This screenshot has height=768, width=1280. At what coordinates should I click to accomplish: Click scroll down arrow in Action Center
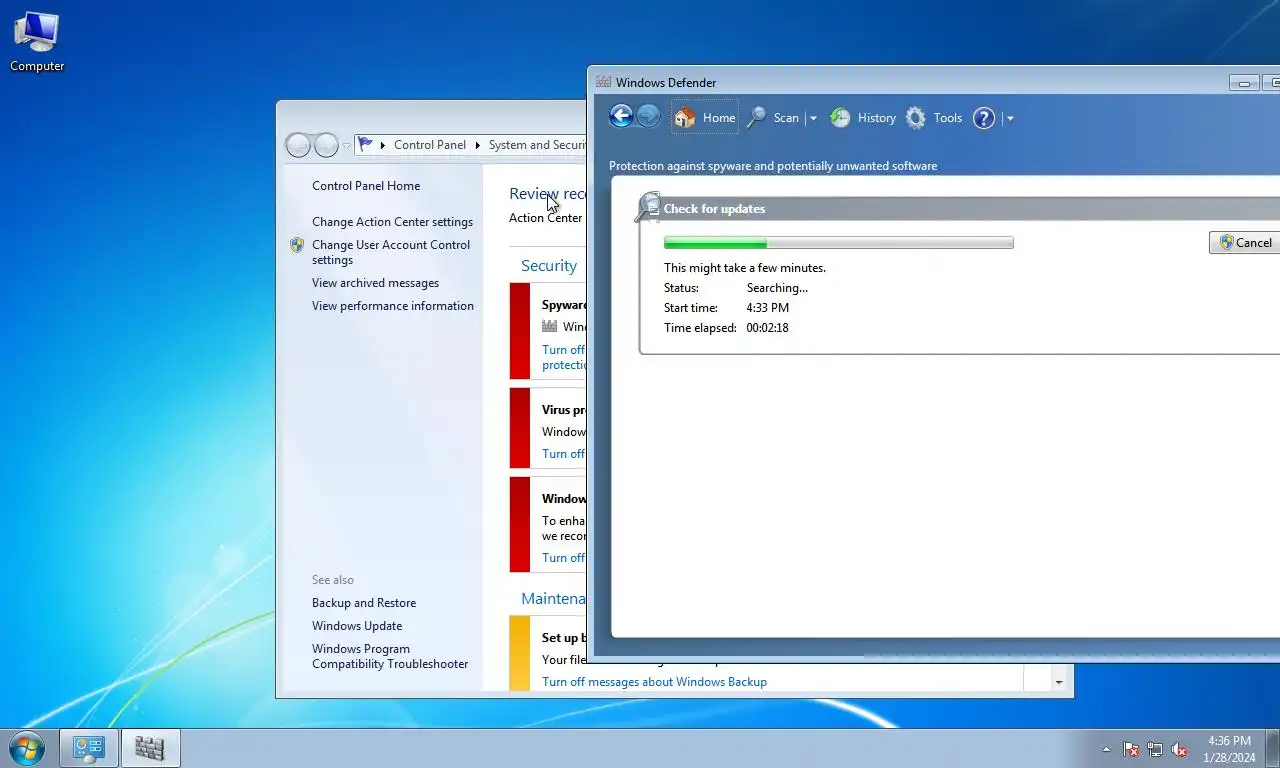point(1058,682)
